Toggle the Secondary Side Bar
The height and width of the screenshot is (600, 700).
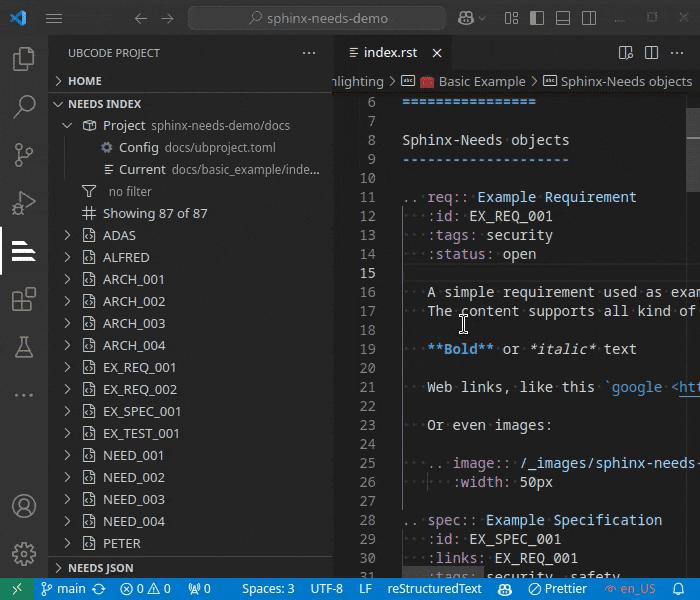pyautogui.click(x=589, y=18)
